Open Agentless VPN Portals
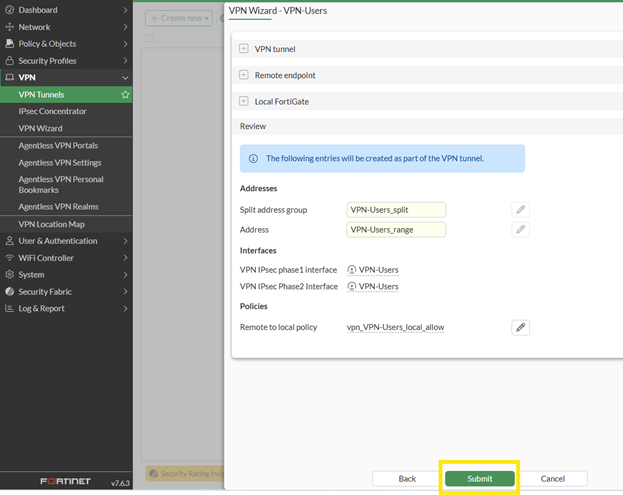 (66, 145)
